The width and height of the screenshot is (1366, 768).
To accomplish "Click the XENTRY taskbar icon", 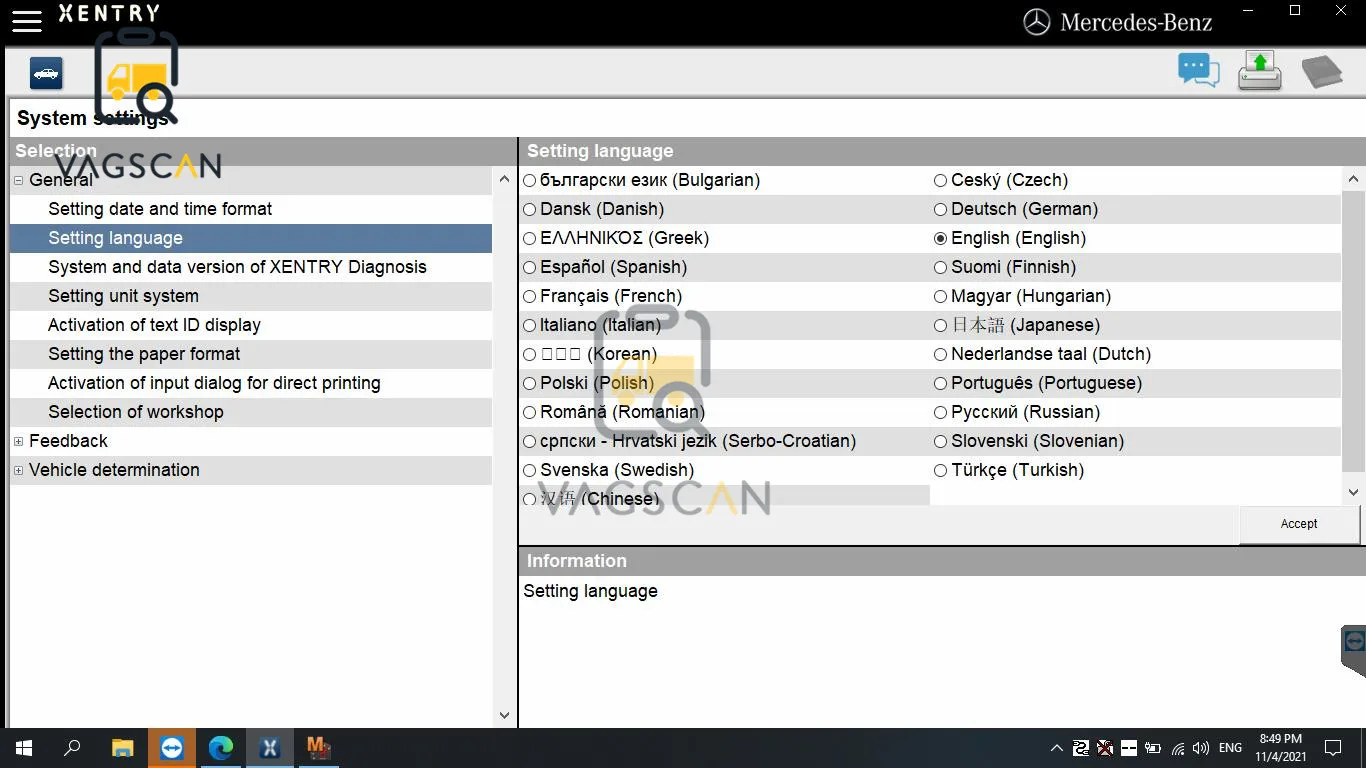I will 270,748.
